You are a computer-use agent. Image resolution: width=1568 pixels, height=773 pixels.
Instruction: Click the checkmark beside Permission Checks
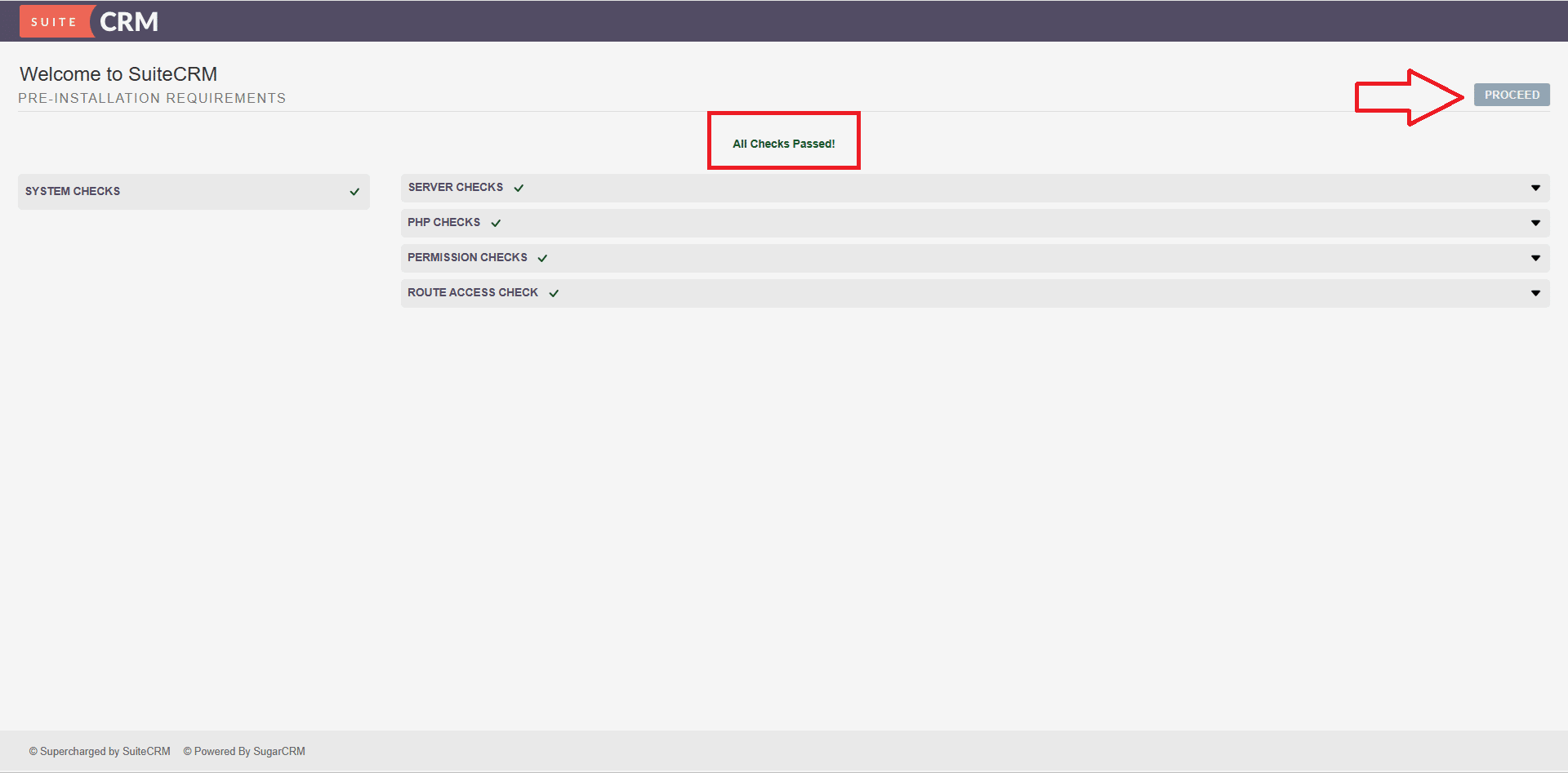click(542, 258)
